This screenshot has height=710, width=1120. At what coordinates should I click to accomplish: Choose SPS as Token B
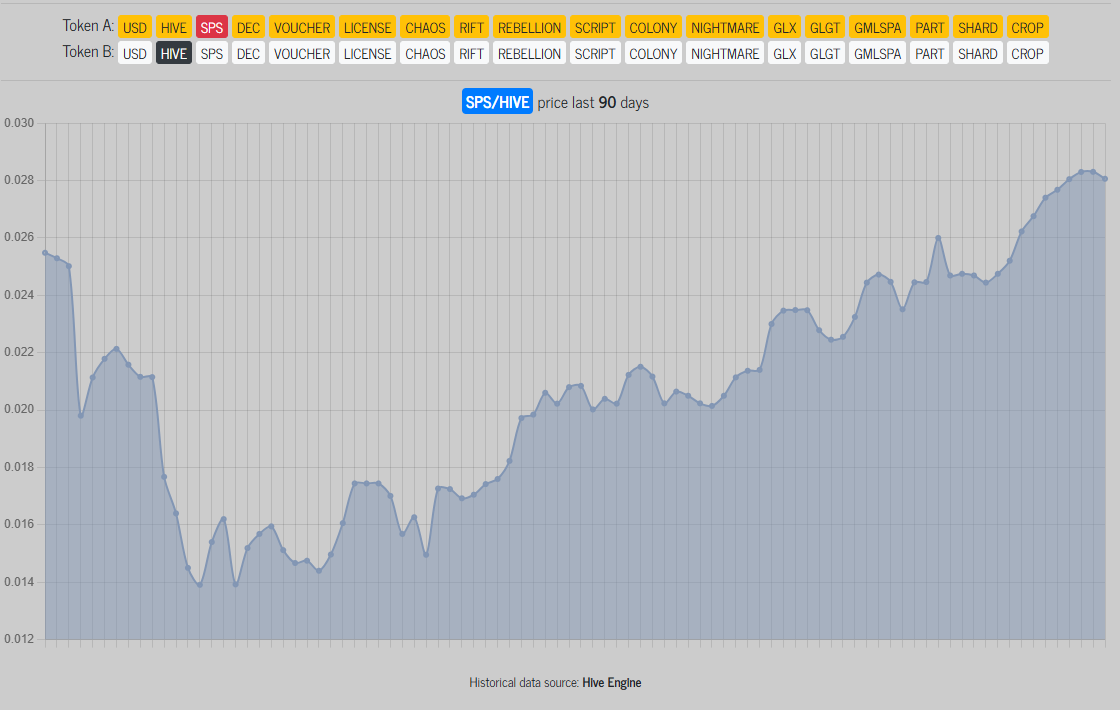pyautogui.click(x=211, y=53)
